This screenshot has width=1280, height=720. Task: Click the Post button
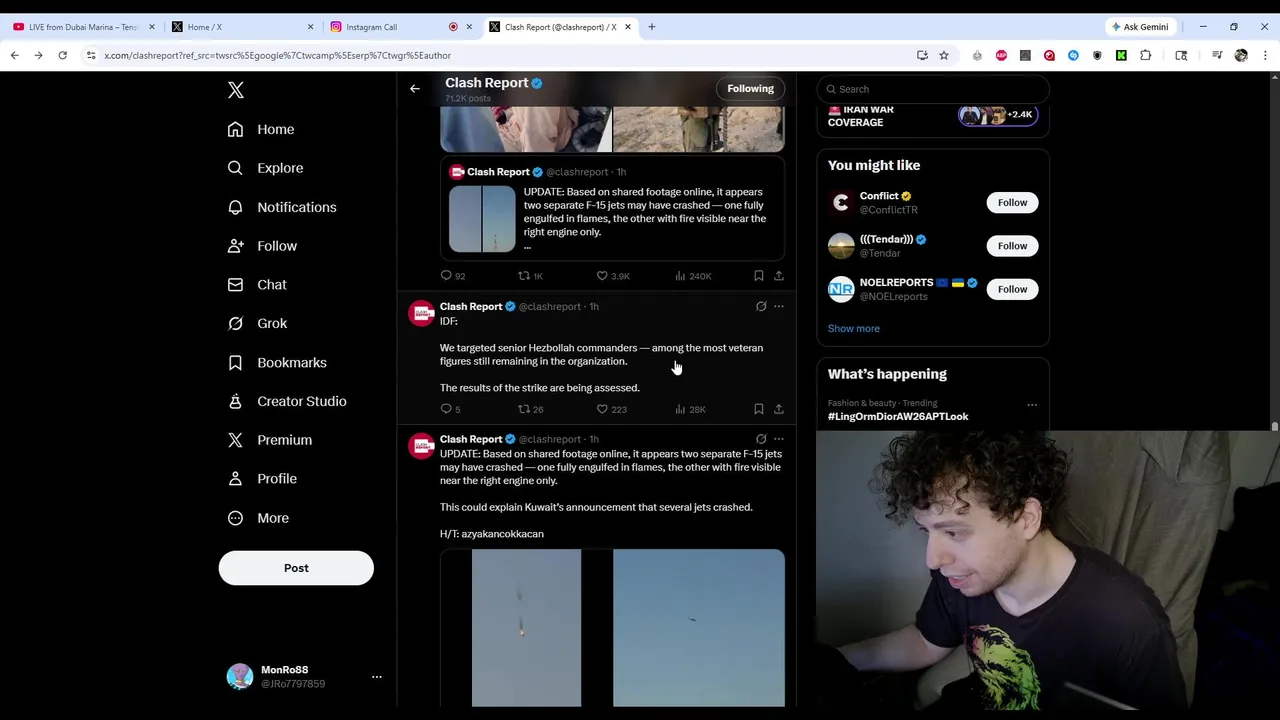[x=296, y=568]
